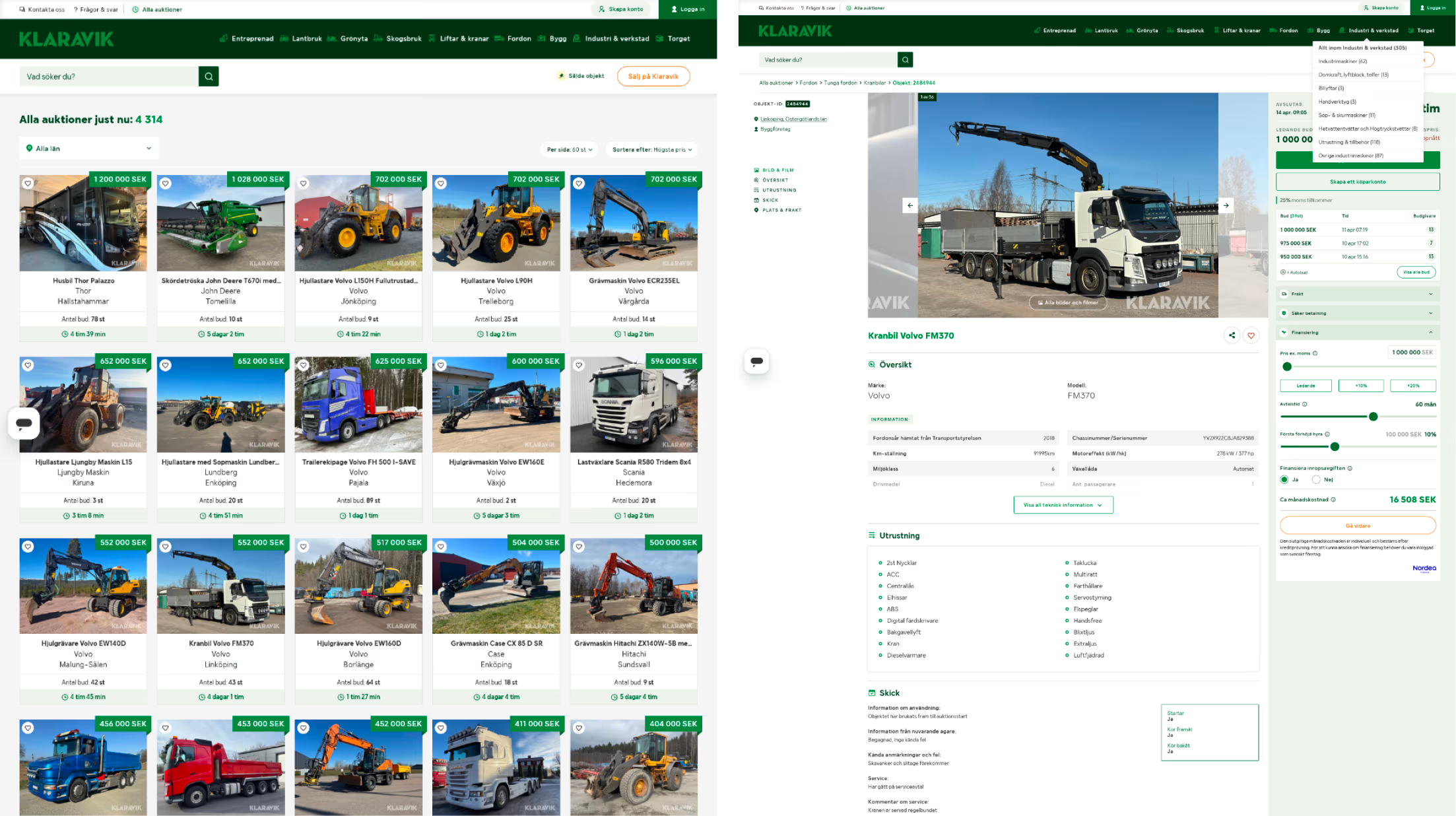
Task: Click the Visa alla bud button
Action: pos(1416,272)
